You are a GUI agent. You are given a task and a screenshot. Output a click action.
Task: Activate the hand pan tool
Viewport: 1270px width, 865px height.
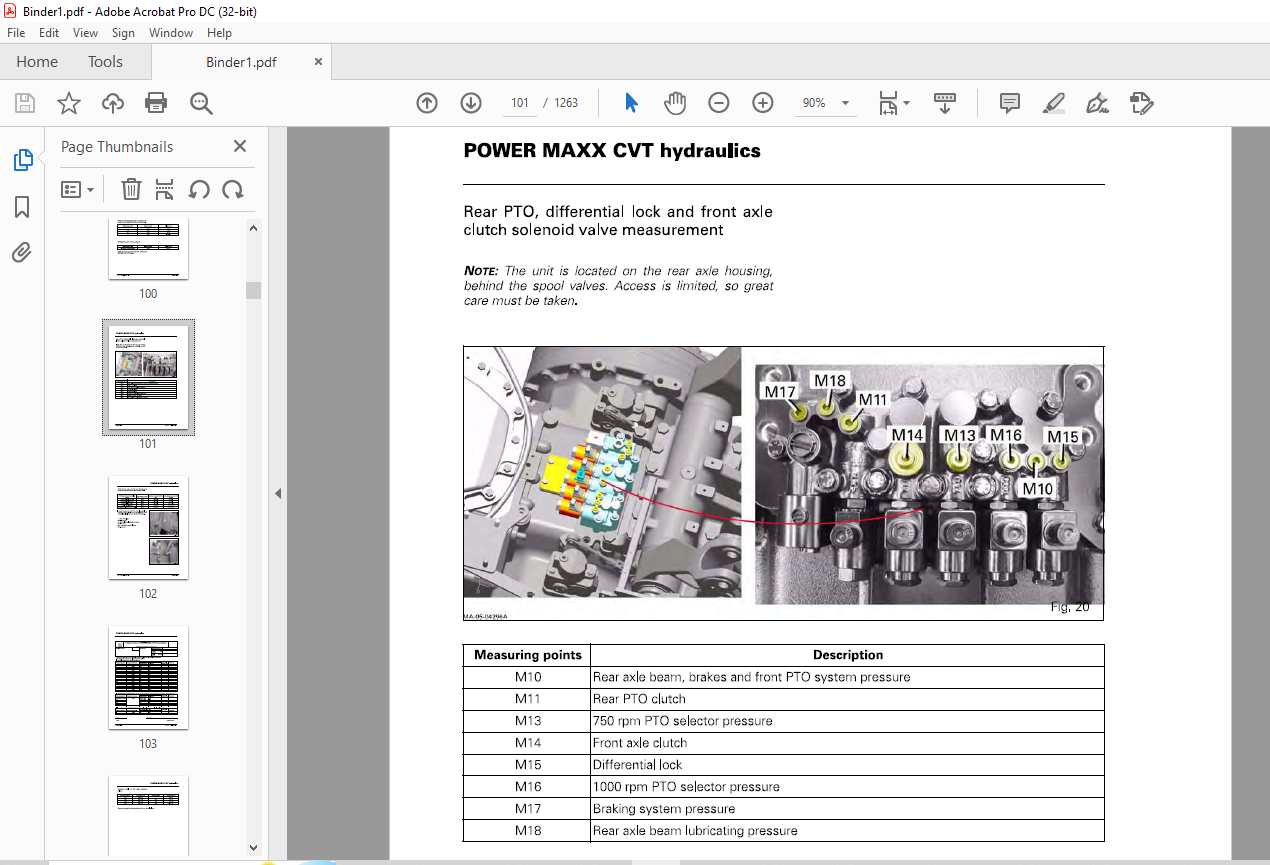click(x=676, y=103)
